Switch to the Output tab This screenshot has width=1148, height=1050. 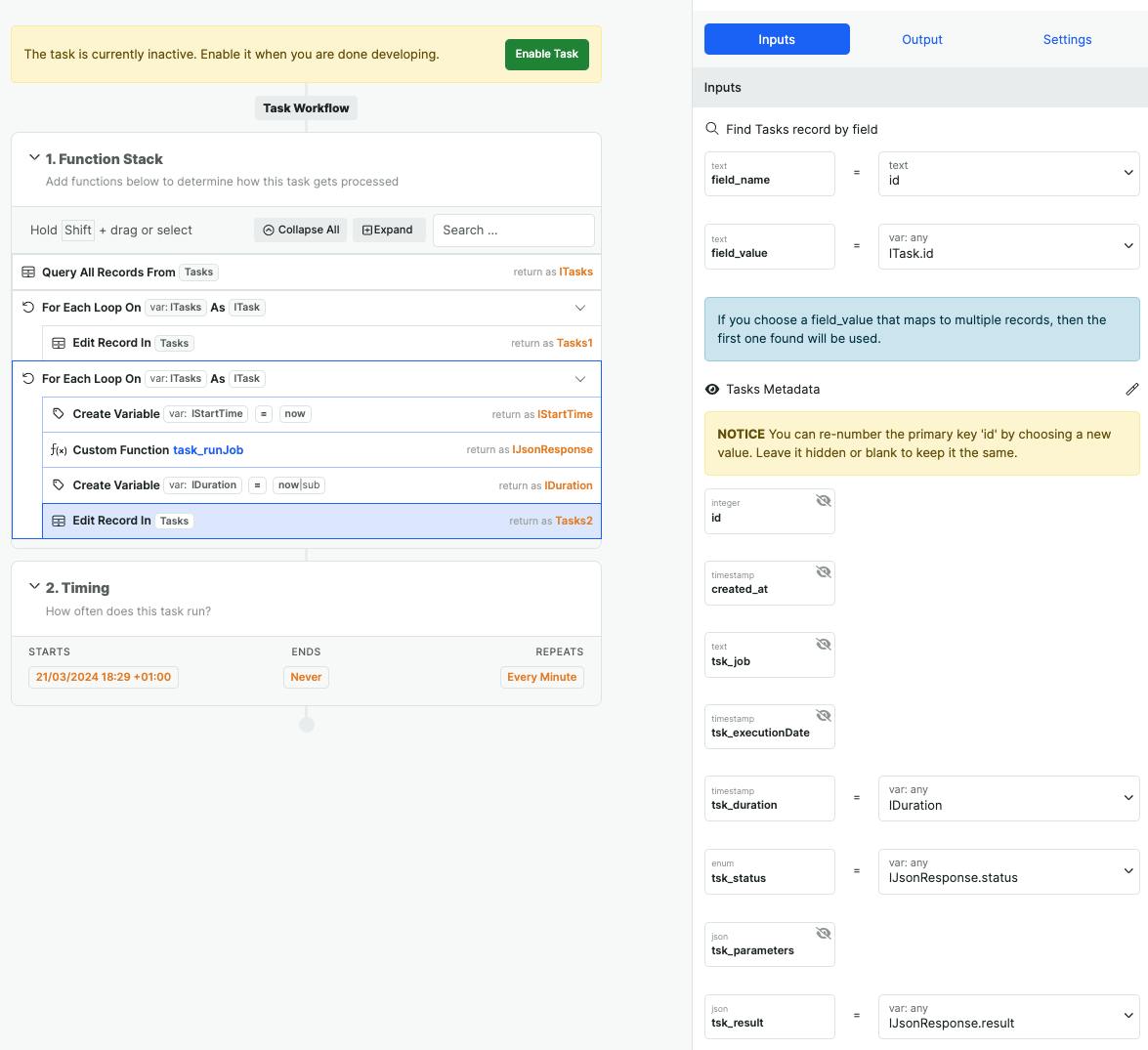(921, 39)
